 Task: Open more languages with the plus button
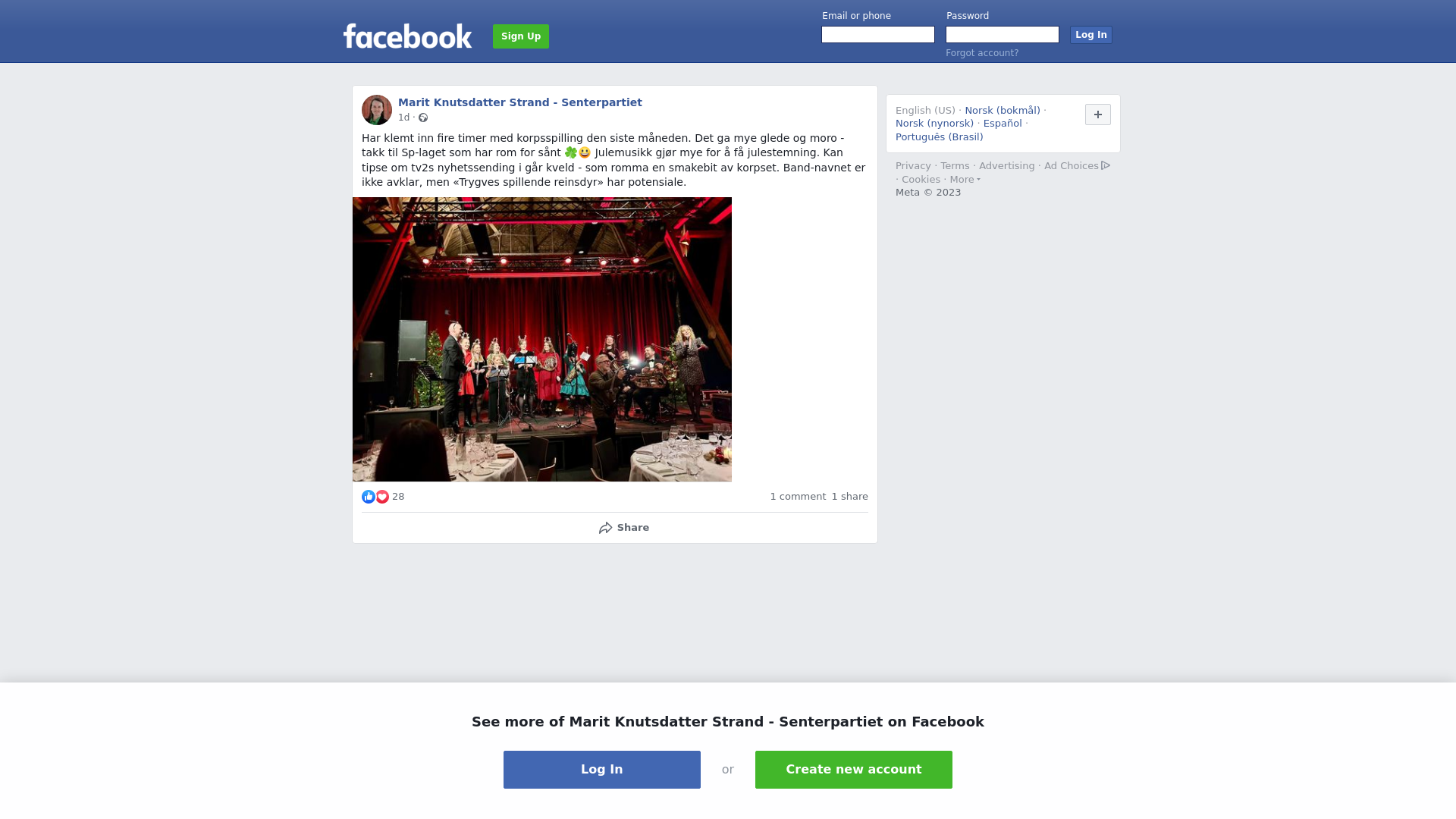1098,115
